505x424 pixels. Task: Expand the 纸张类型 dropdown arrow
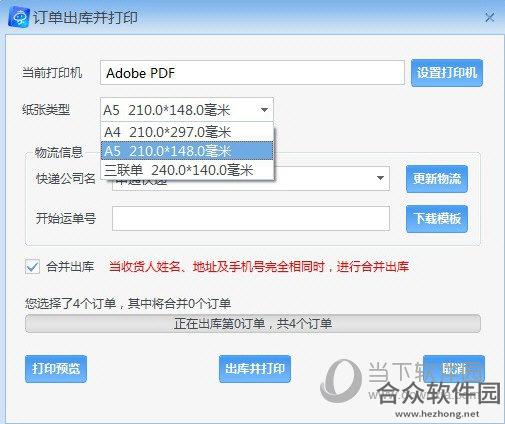[x=264, y=109]
